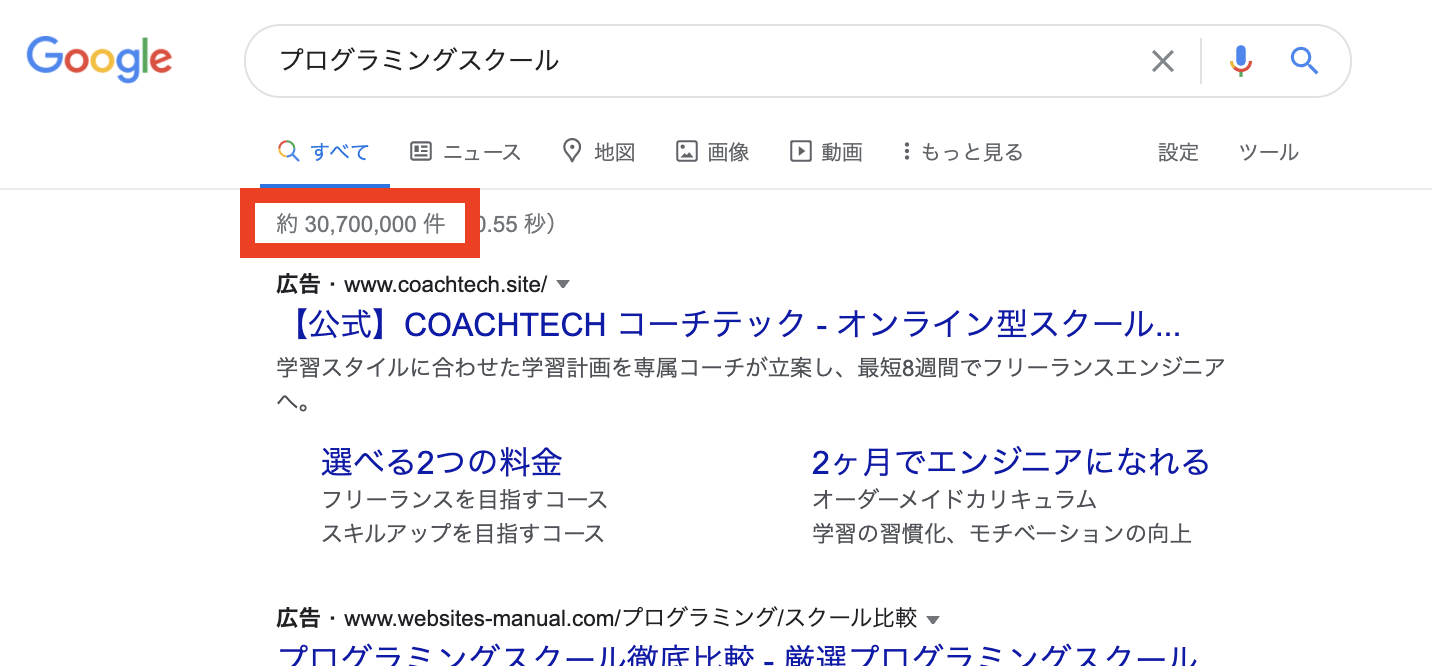The width and height of the screenshot is (1432, 666).
Task: Switch to the 地図 maps tab
Action: click(x=599, y=152)
